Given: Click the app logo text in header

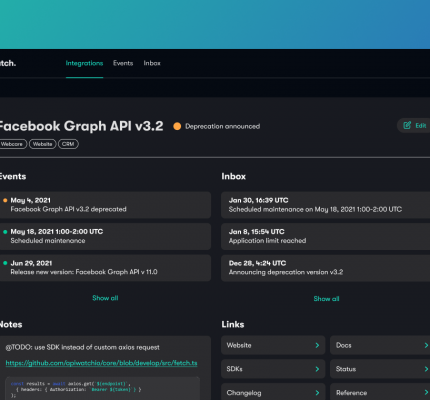Looking at the screenshot, I should pos(8,63).
